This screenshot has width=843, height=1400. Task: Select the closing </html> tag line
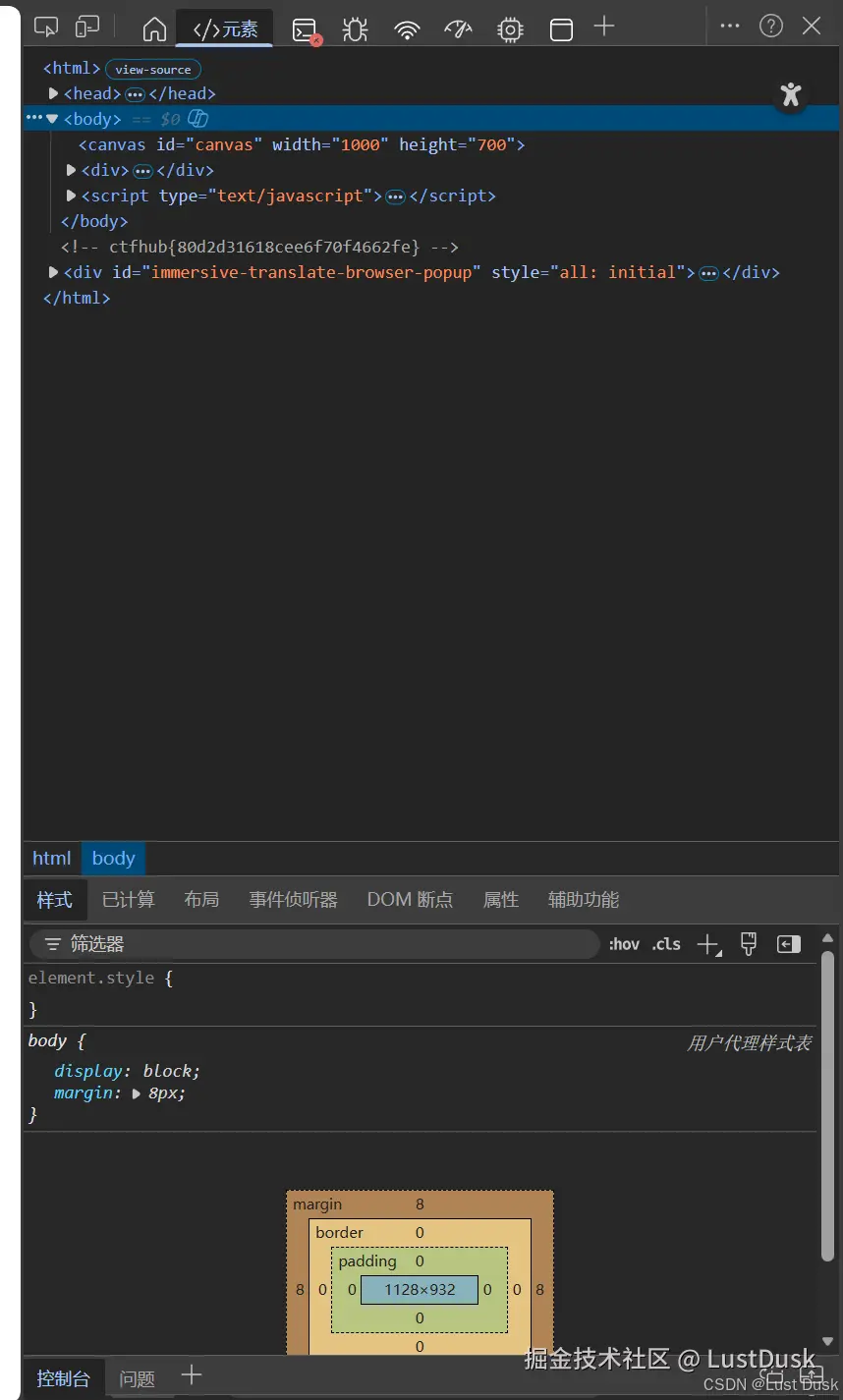[x=77, y=298]
